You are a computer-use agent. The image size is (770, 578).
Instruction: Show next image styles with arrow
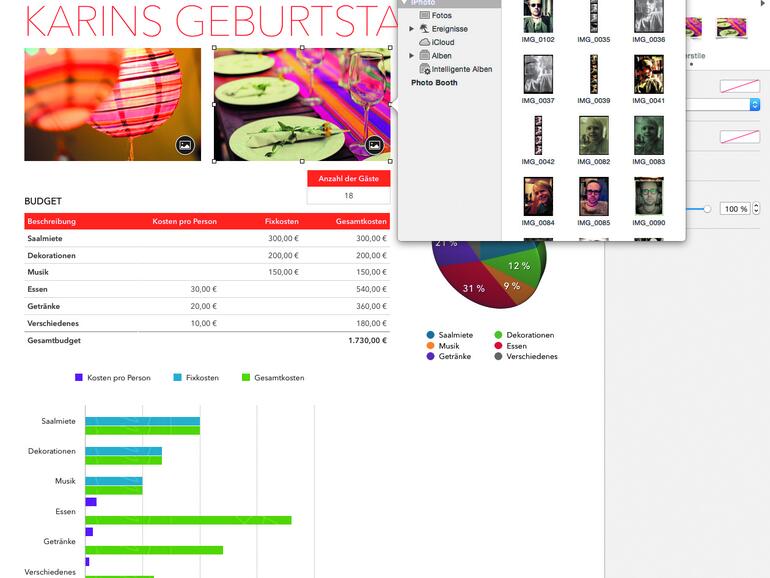point(763,3)
